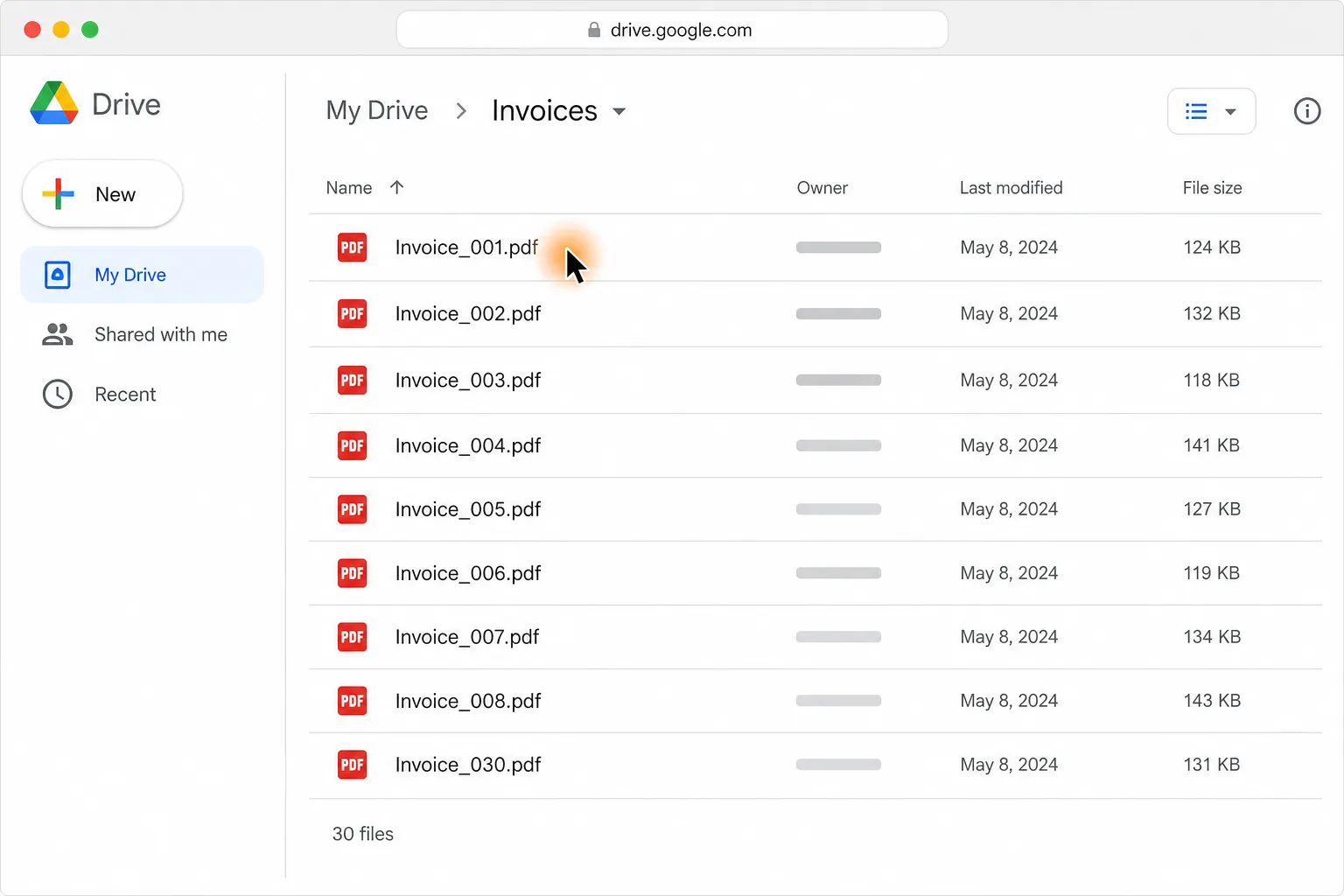Image resolution: width=1344 pixels, height=896 pixels.
Task: Click the PDF icon of Invoice_007.pdf
Action: click(x=353, y=637)
